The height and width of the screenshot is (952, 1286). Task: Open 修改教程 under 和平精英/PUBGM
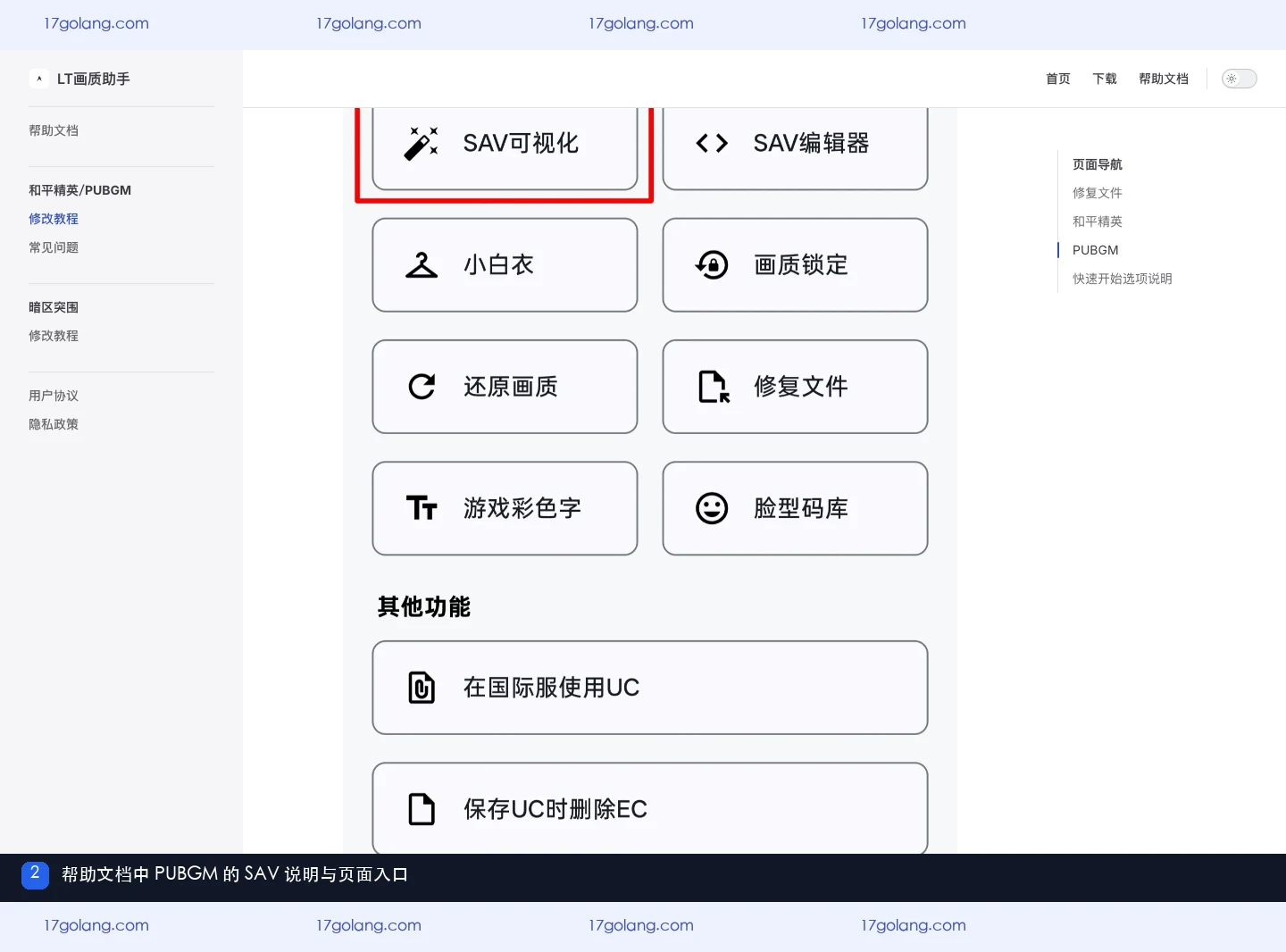(x=54, y=219)
